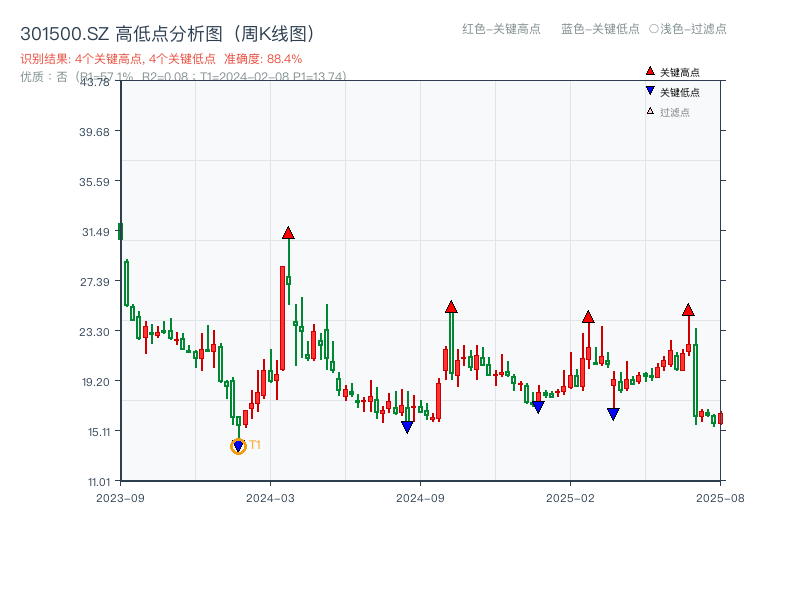
Task: Select the red key-high marker above the 2024-03 peak
Action: (x=288, y=232)
